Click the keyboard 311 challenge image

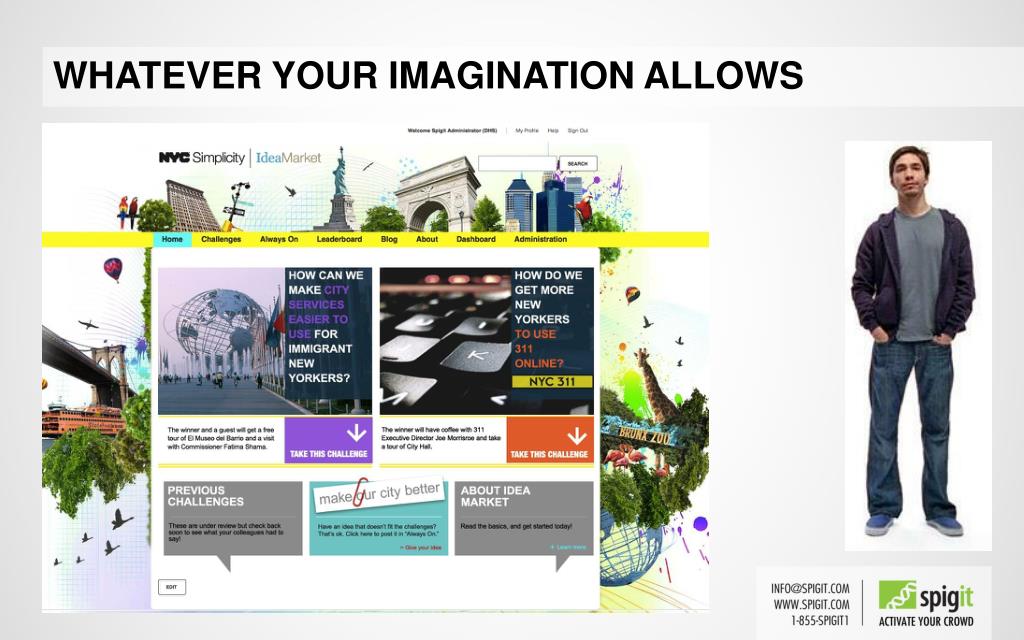coord(445,341)
